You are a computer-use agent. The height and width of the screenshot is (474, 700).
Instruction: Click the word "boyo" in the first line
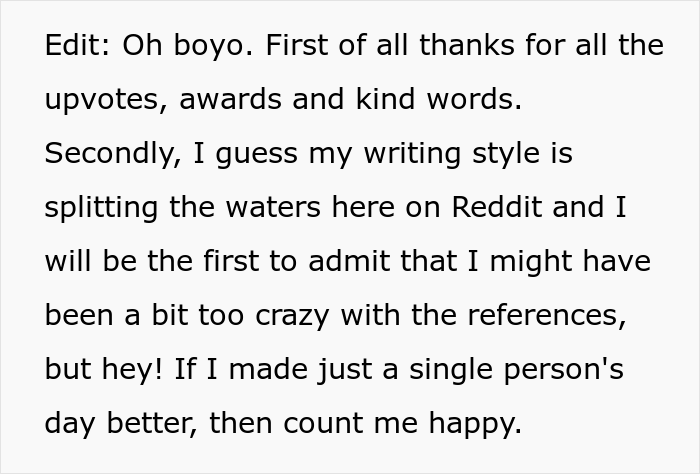pos(208,46)
